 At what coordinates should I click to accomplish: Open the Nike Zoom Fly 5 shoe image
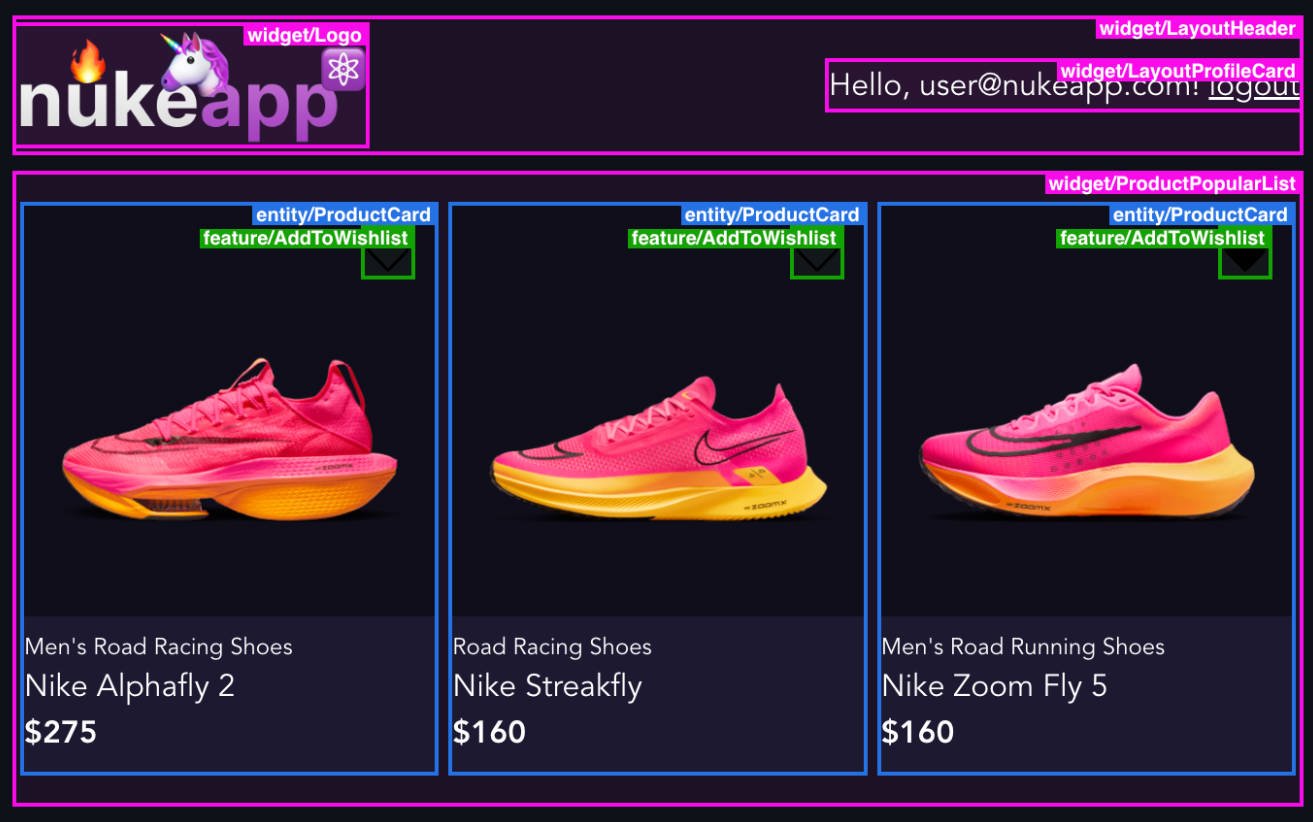1086,442
